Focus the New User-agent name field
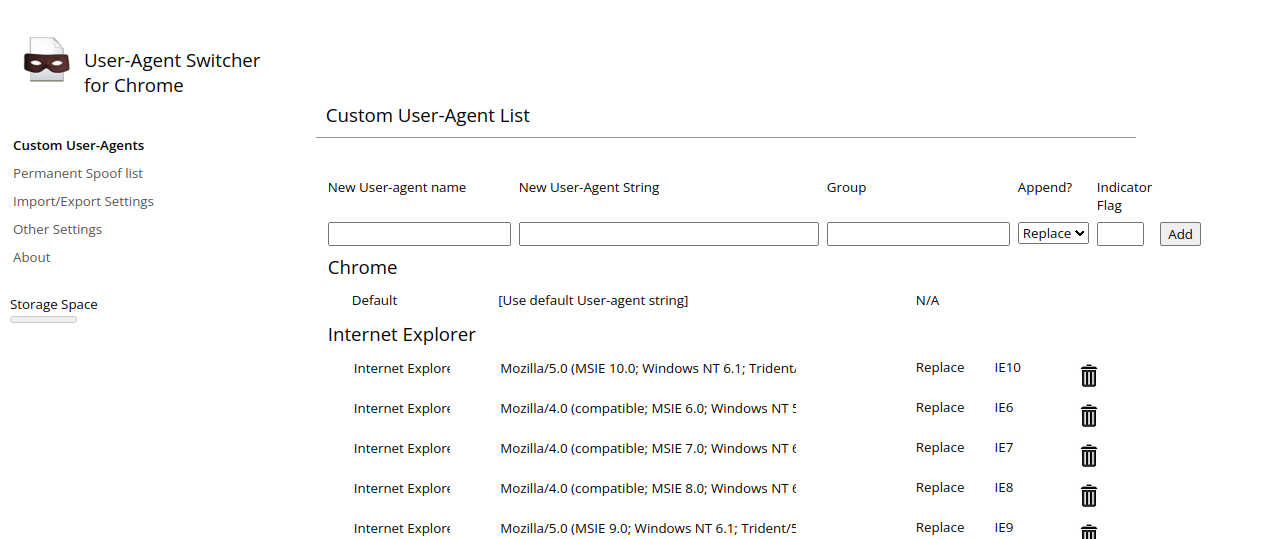 tap(419, 234)
